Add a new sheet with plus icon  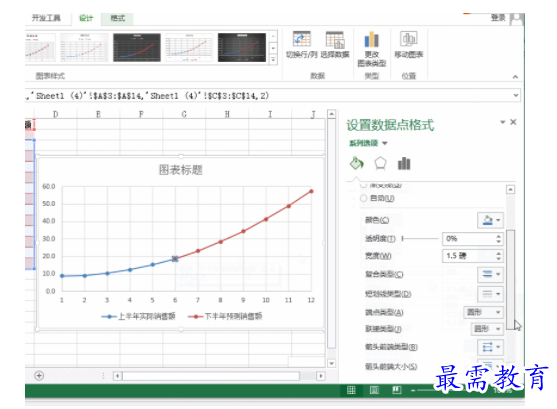[x=39, y=376]
